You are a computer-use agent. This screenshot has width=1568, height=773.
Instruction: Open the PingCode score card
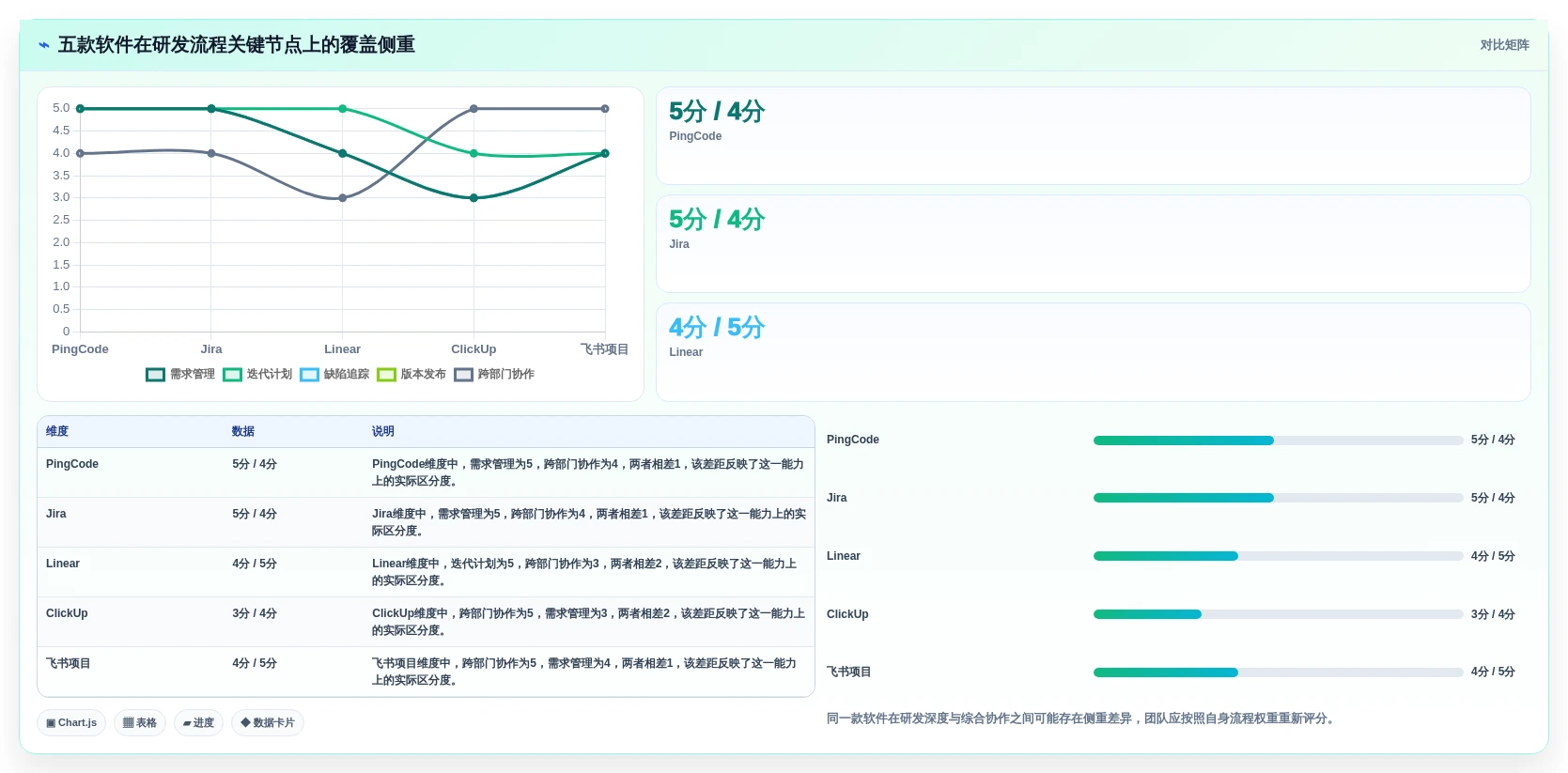pyautogui.click(x=1093, y=136)
